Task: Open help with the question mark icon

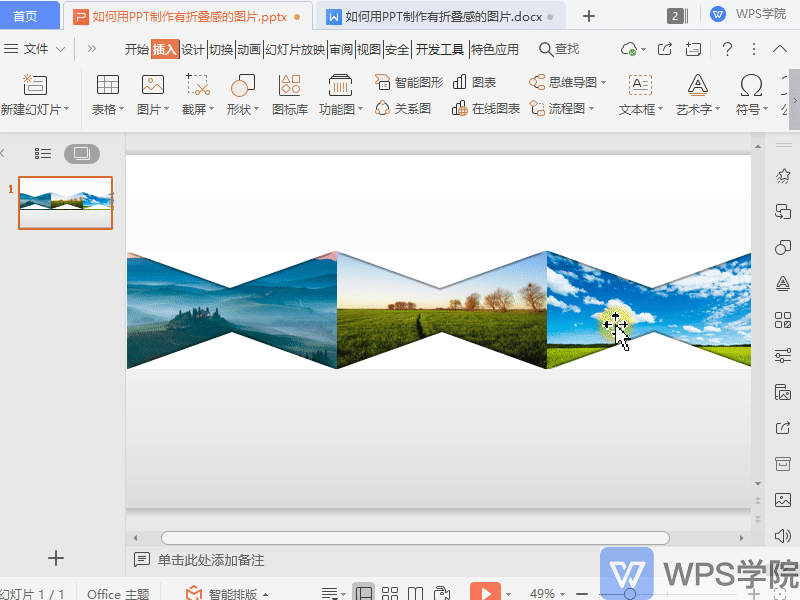Action: click(x=728, y=49)
